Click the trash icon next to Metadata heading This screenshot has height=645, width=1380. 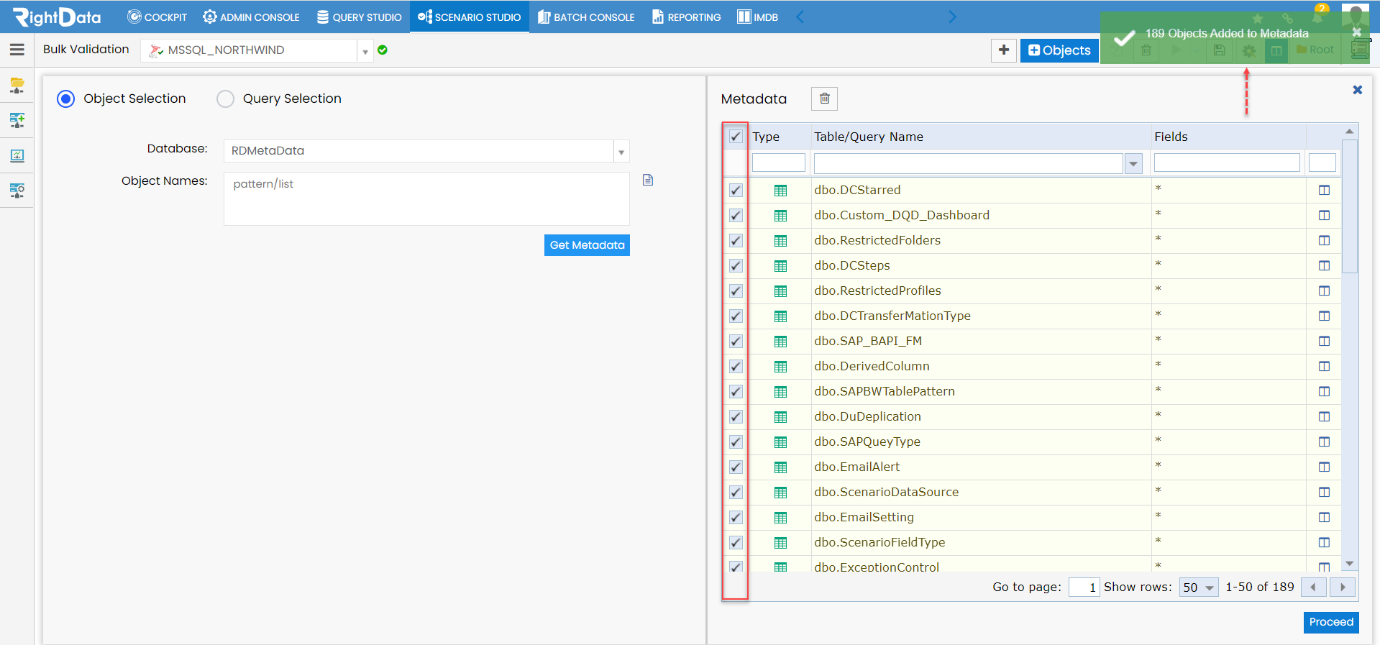coord(824,98)
